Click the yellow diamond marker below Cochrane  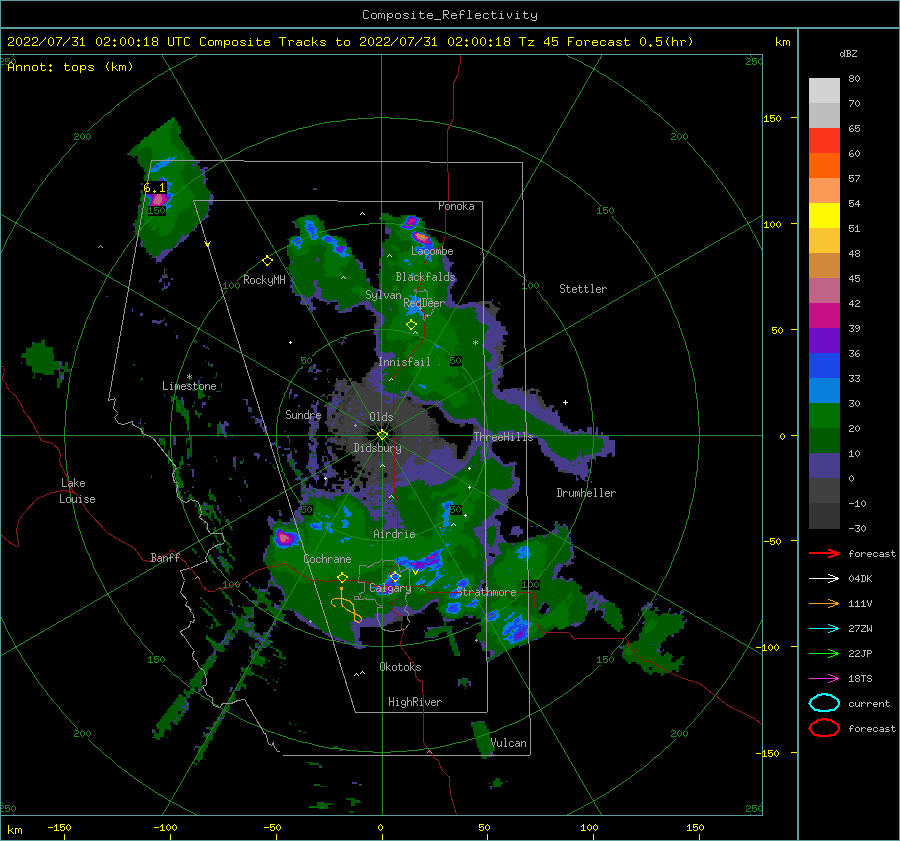coord(343,577)
